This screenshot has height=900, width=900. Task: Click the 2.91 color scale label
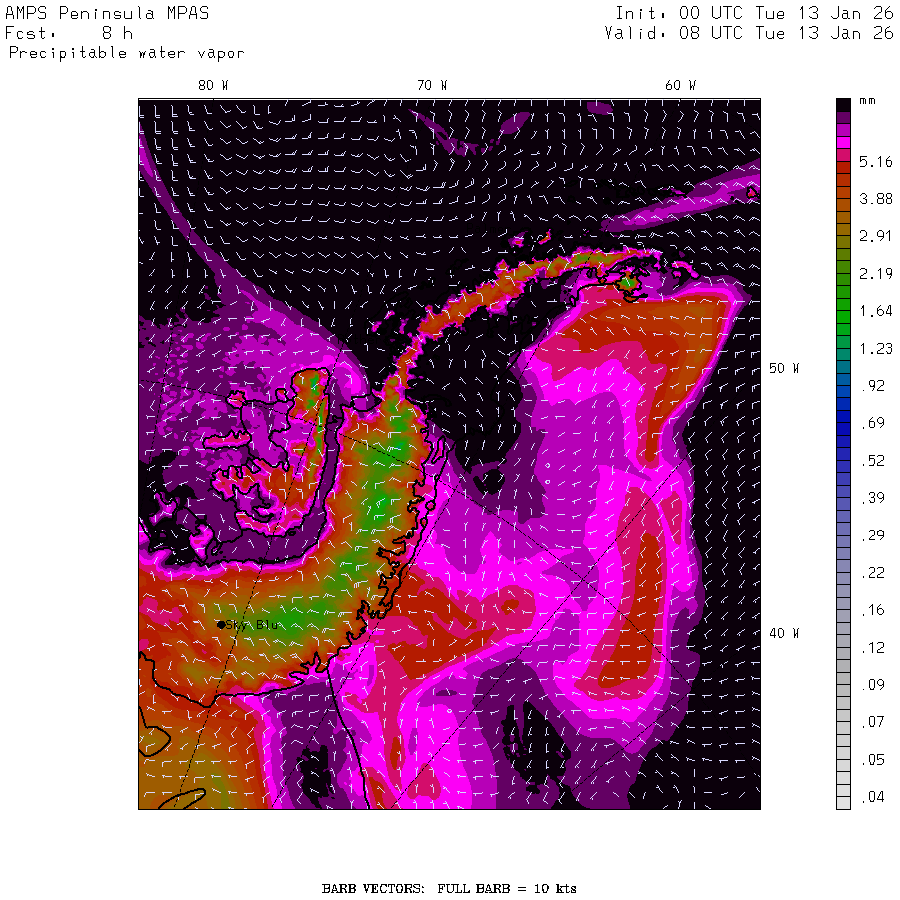tap(875, 236)
